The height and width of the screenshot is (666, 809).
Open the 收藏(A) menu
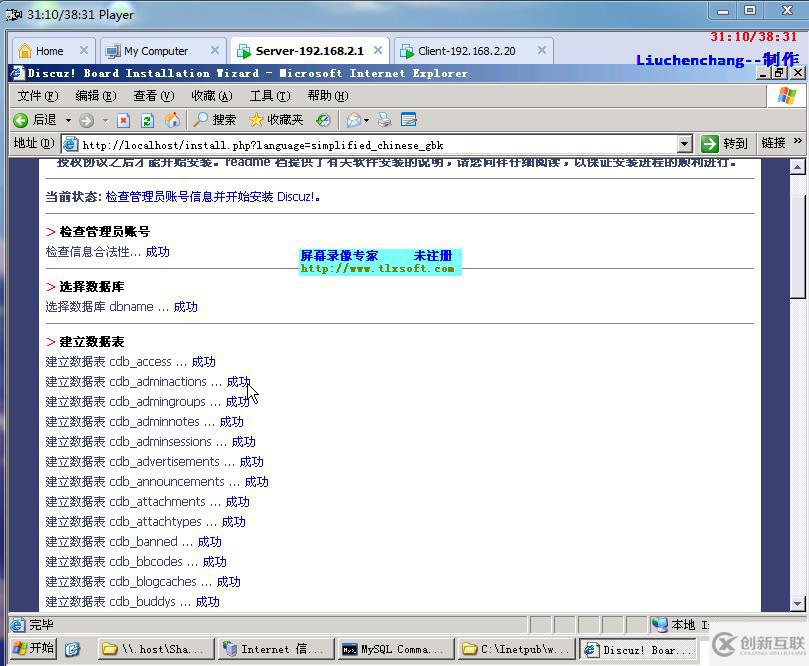point(212,96)
